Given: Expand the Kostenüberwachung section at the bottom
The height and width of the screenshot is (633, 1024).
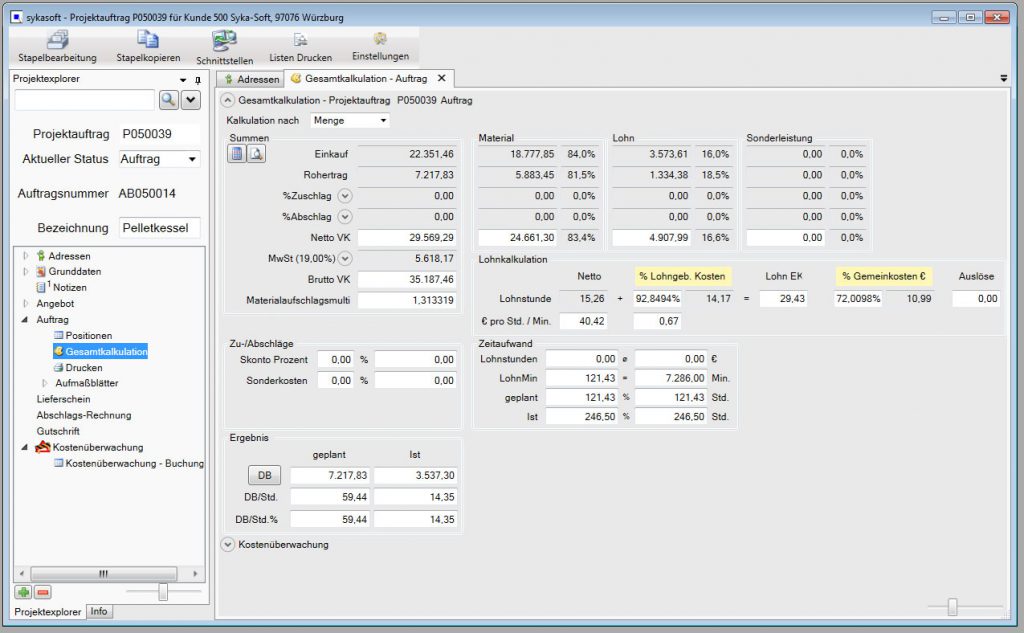Looking at the screenshot, I should tap(226, 544).
